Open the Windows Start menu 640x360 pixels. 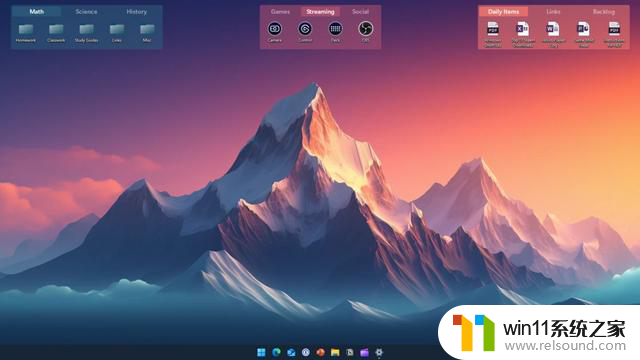261,352
